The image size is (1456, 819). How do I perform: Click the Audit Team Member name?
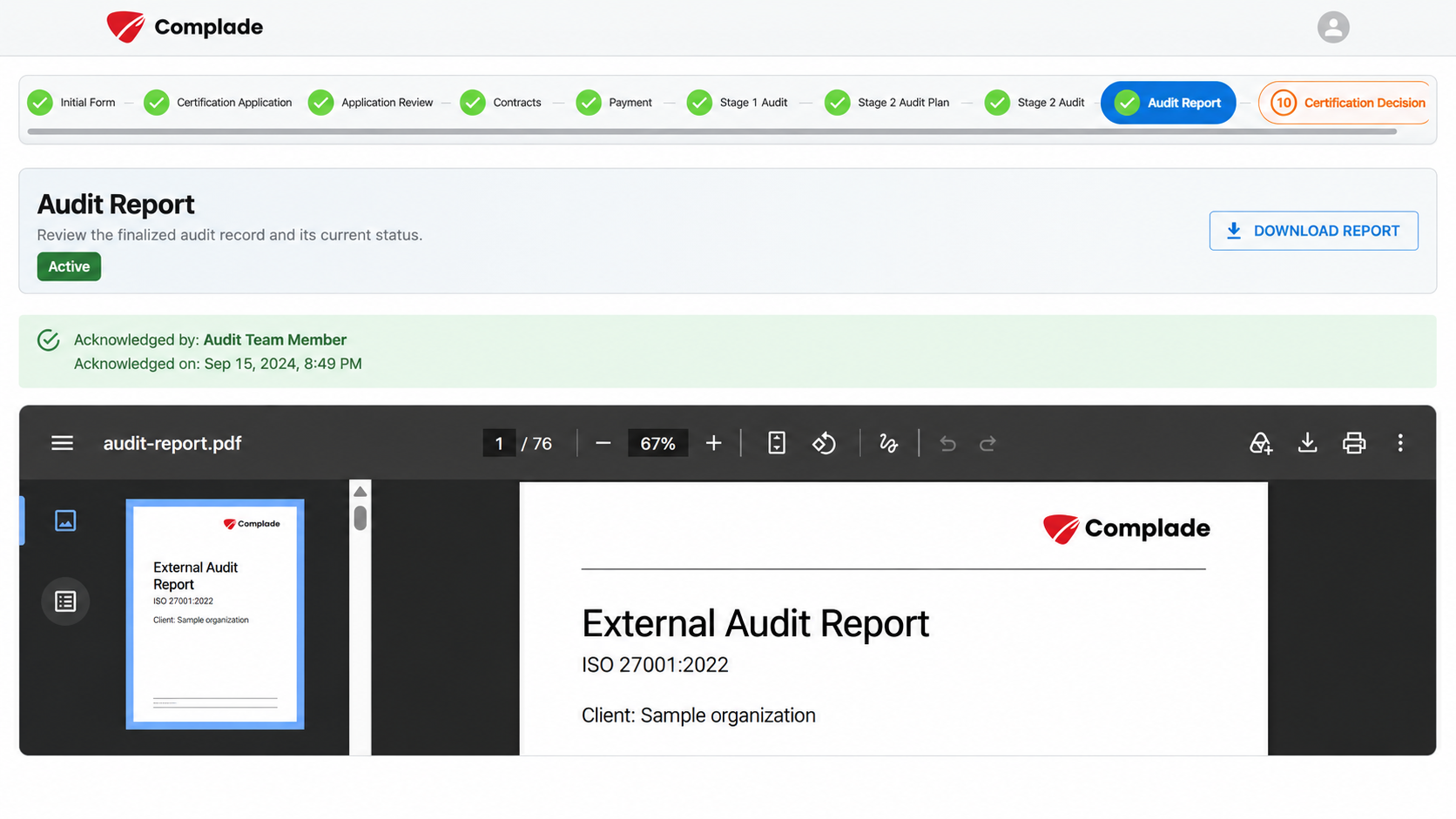pos(274,339)
